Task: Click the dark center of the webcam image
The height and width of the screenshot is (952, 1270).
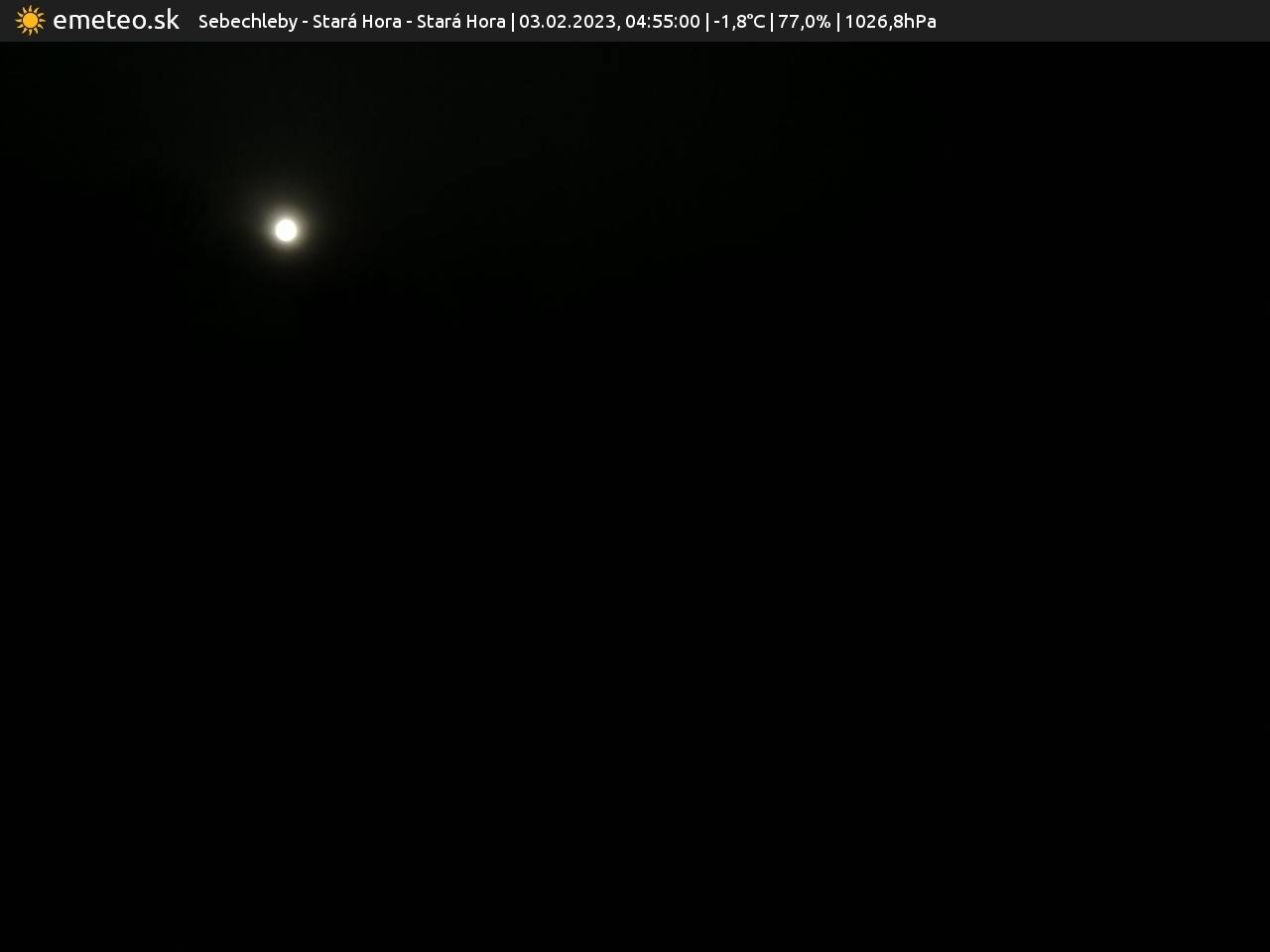Action: (635, 496)
